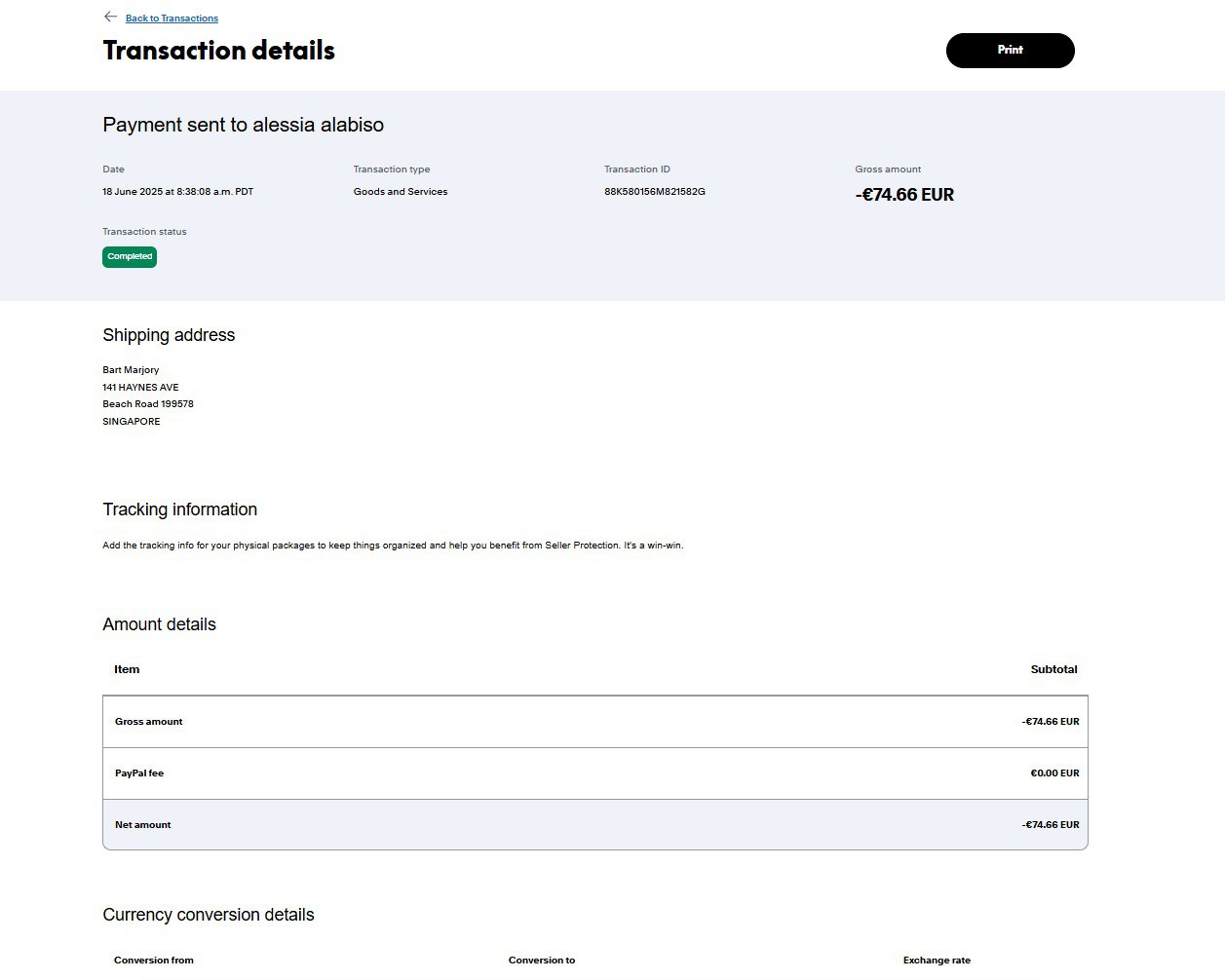Select the Net amount row label

(x=142, y=825)
